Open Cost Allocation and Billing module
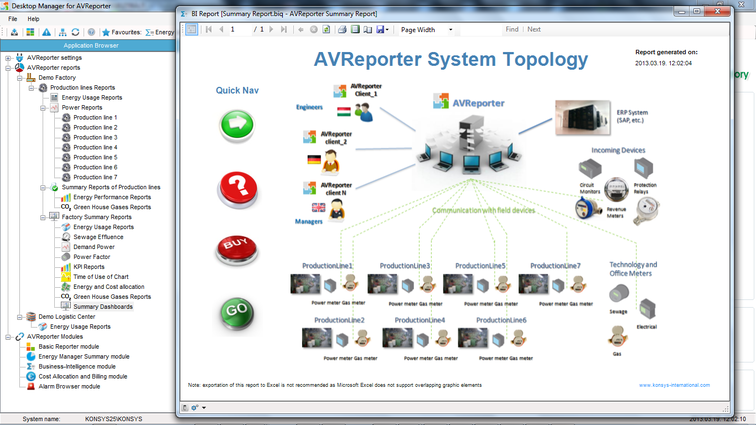Viewport: 756px width, 425px height. point(83,377)
